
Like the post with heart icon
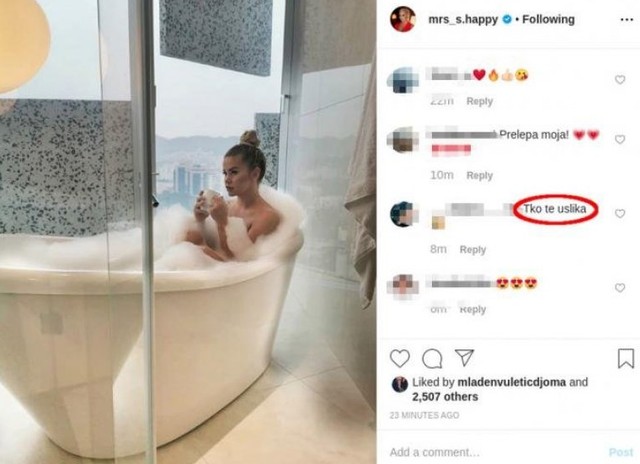tap(400, 359)
